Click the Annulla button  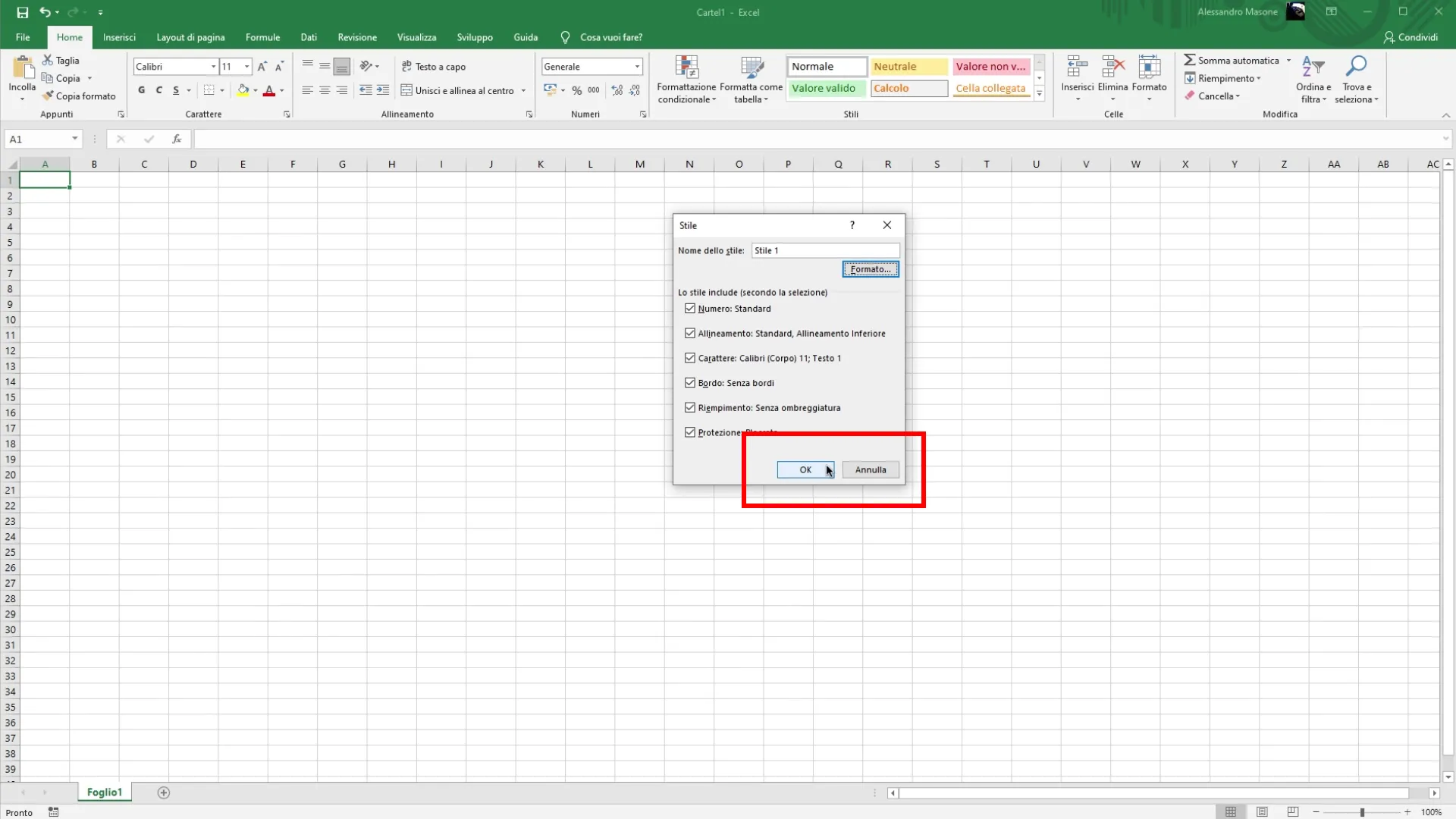click(x=871, y=470)
